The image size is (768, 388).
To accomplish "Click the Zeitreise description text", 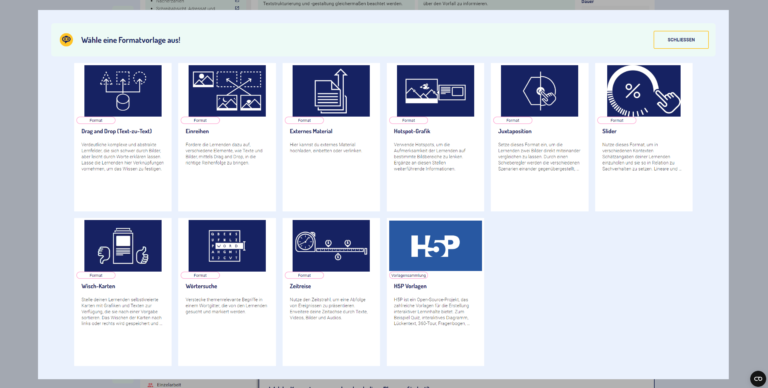I will click(329, 308).
